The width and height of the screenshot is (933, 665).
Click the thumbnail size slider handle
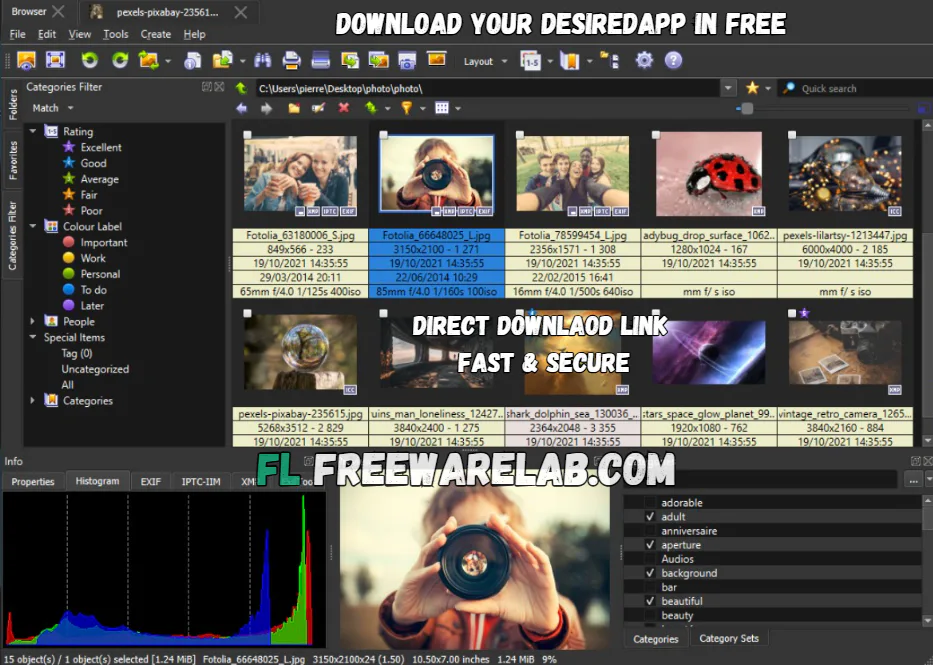[x=747, y=108]
